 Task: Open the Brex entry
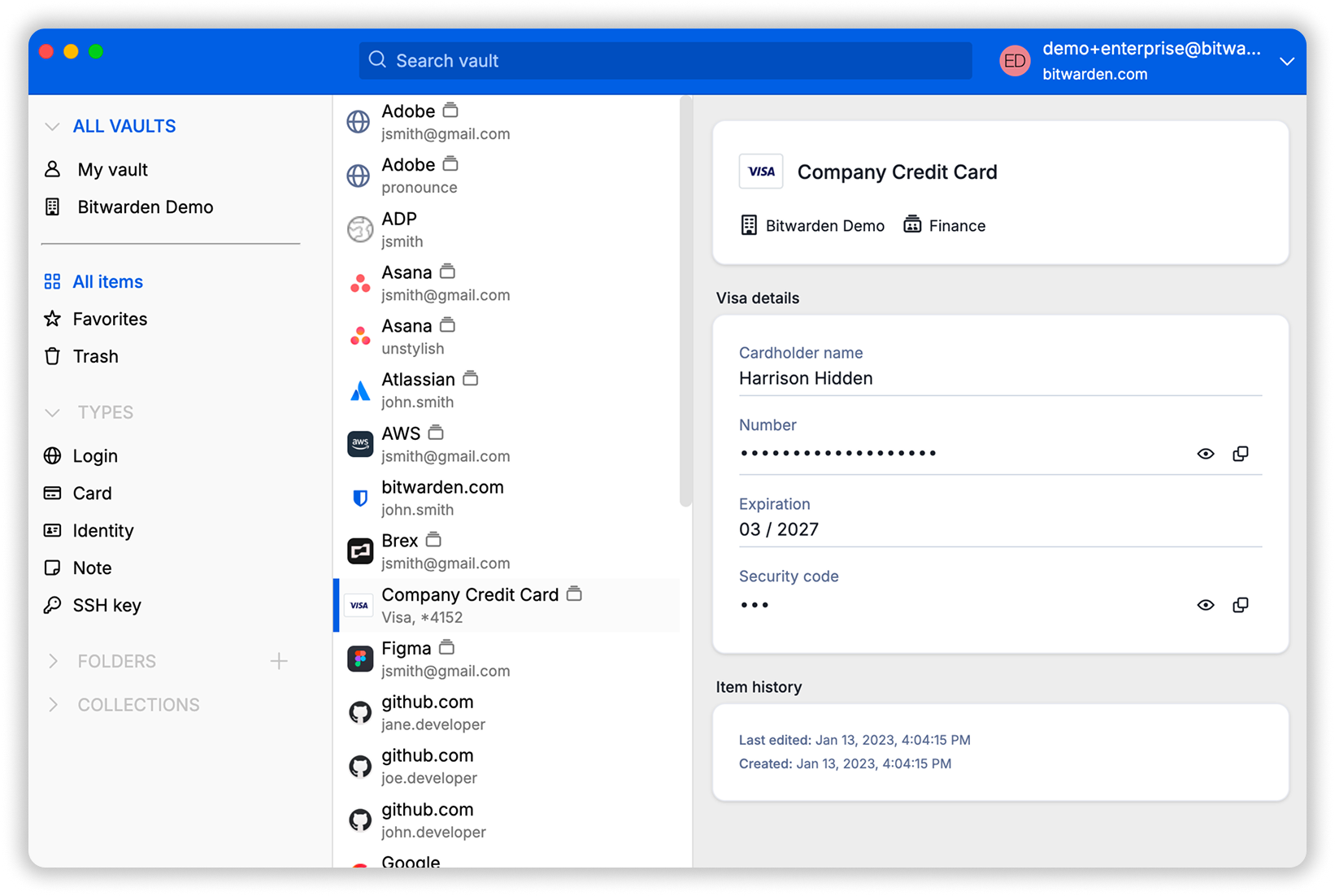point(507,551)
